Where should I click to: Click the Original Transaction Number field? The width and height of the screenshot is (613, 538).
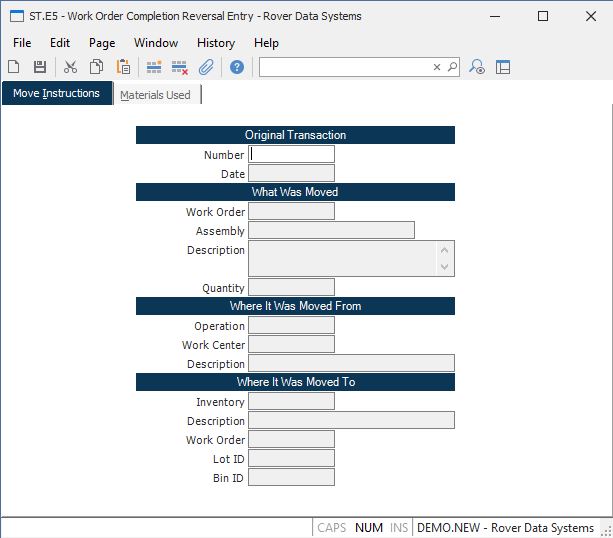point(291,155)
